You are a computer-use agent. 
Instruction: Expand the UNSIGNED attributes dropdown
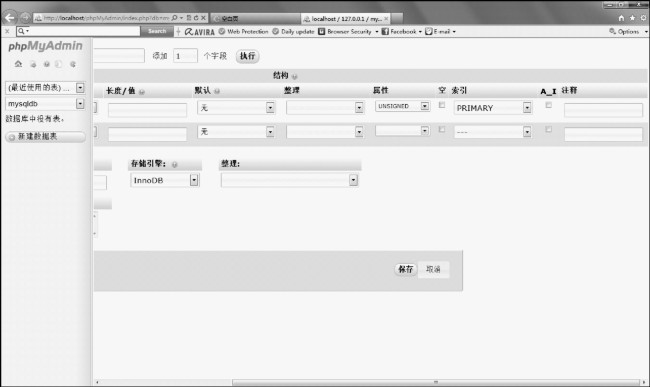(x=402, y=106)
